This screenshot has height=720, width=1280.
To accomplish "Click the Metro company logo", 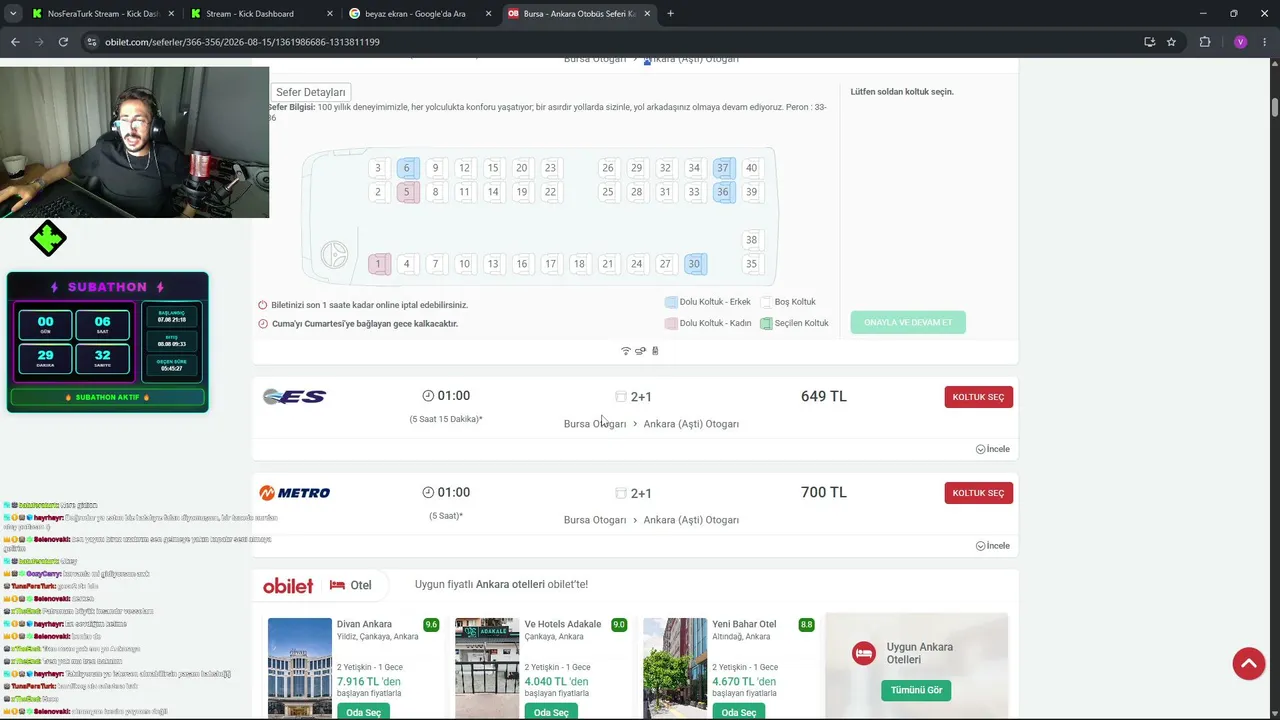I will click(x=295, y=493).
